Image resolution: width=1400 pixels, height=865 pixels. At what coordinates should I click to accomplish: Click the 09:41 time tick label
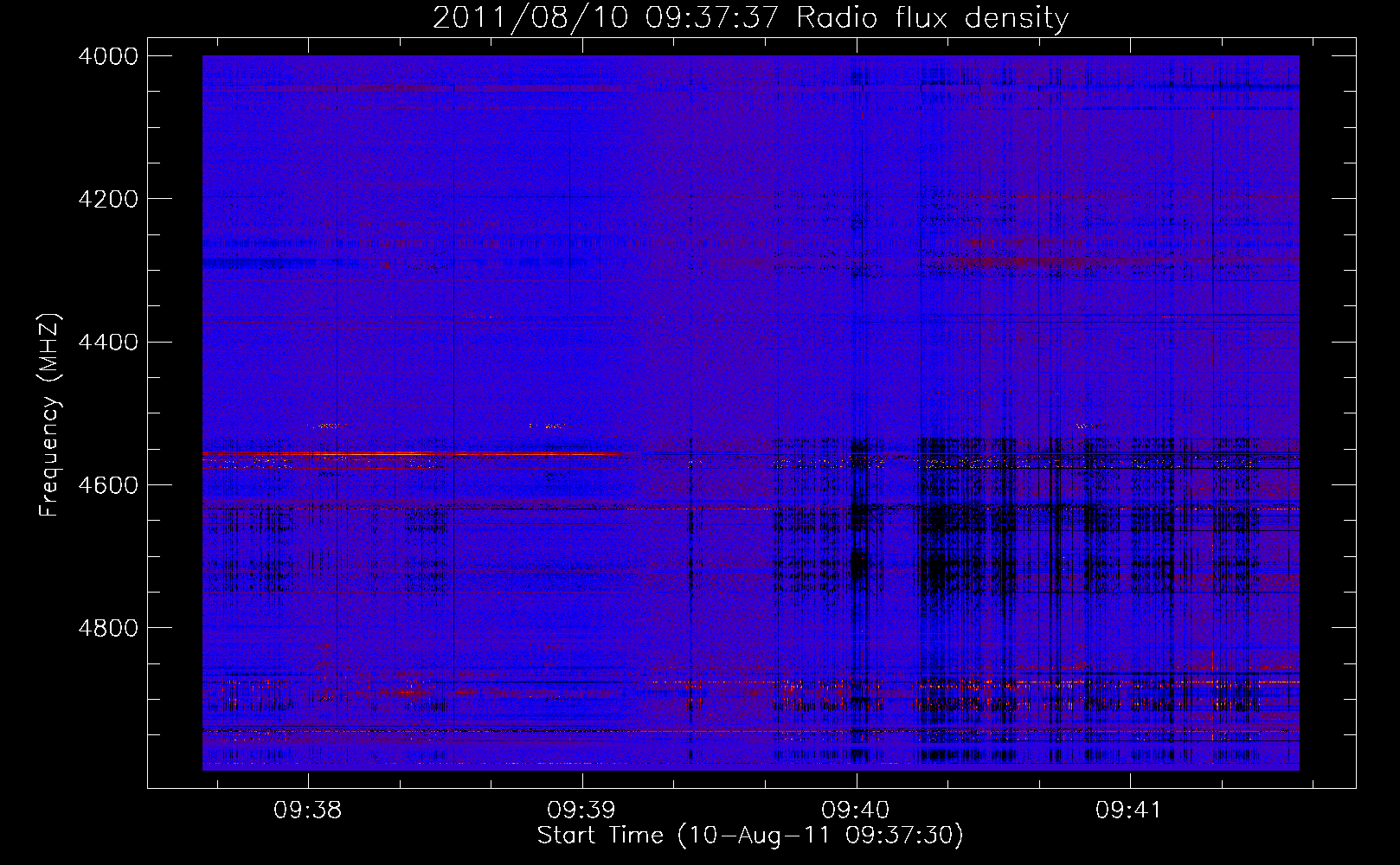(1129, 811)
